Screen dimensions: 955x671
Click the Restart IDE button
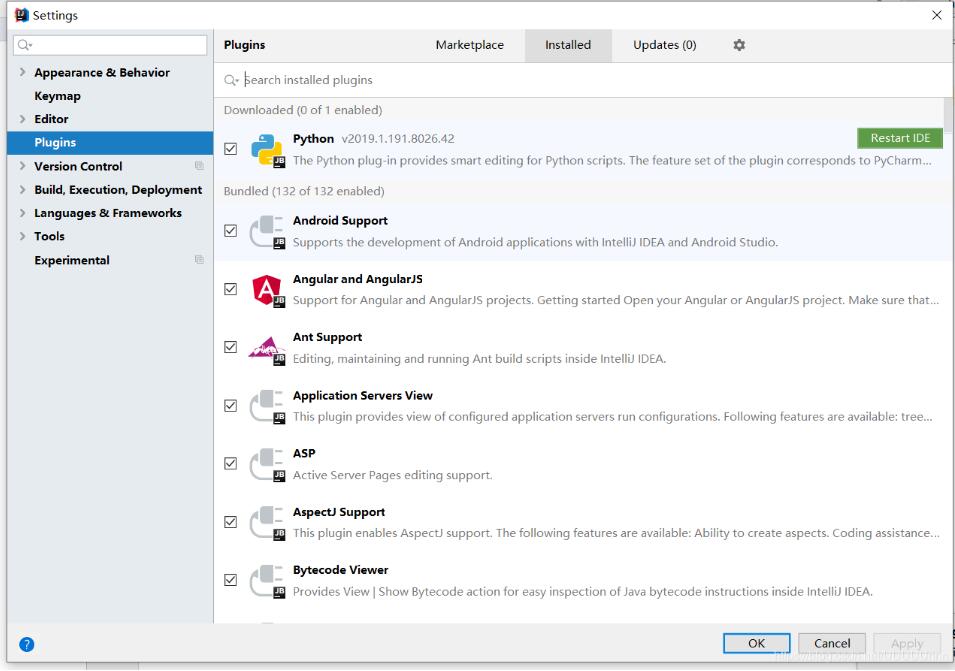tap(899, 138)
